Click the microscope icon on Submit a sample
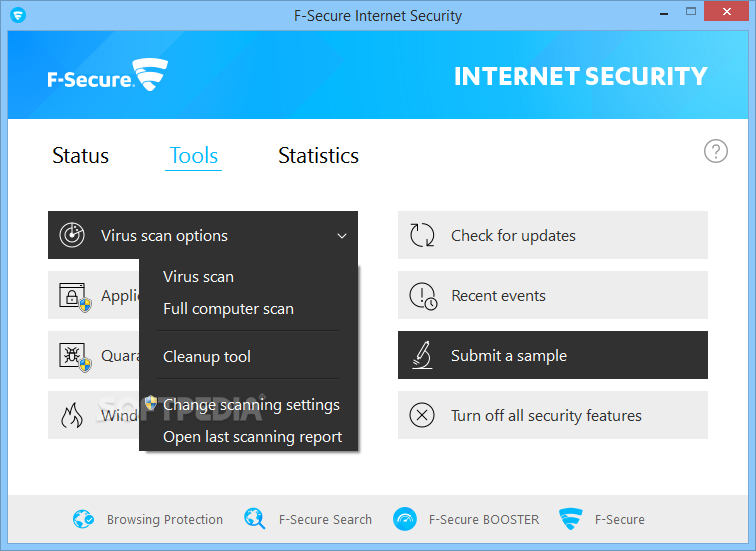The height and width of the screenshot is (551, 756). [x=422, y=355]
